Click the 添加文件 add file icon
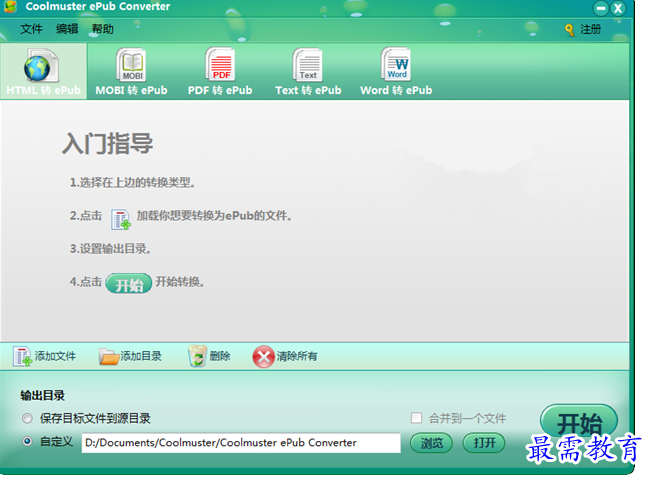This screenshot has height=480, width=650. (22, 356)
